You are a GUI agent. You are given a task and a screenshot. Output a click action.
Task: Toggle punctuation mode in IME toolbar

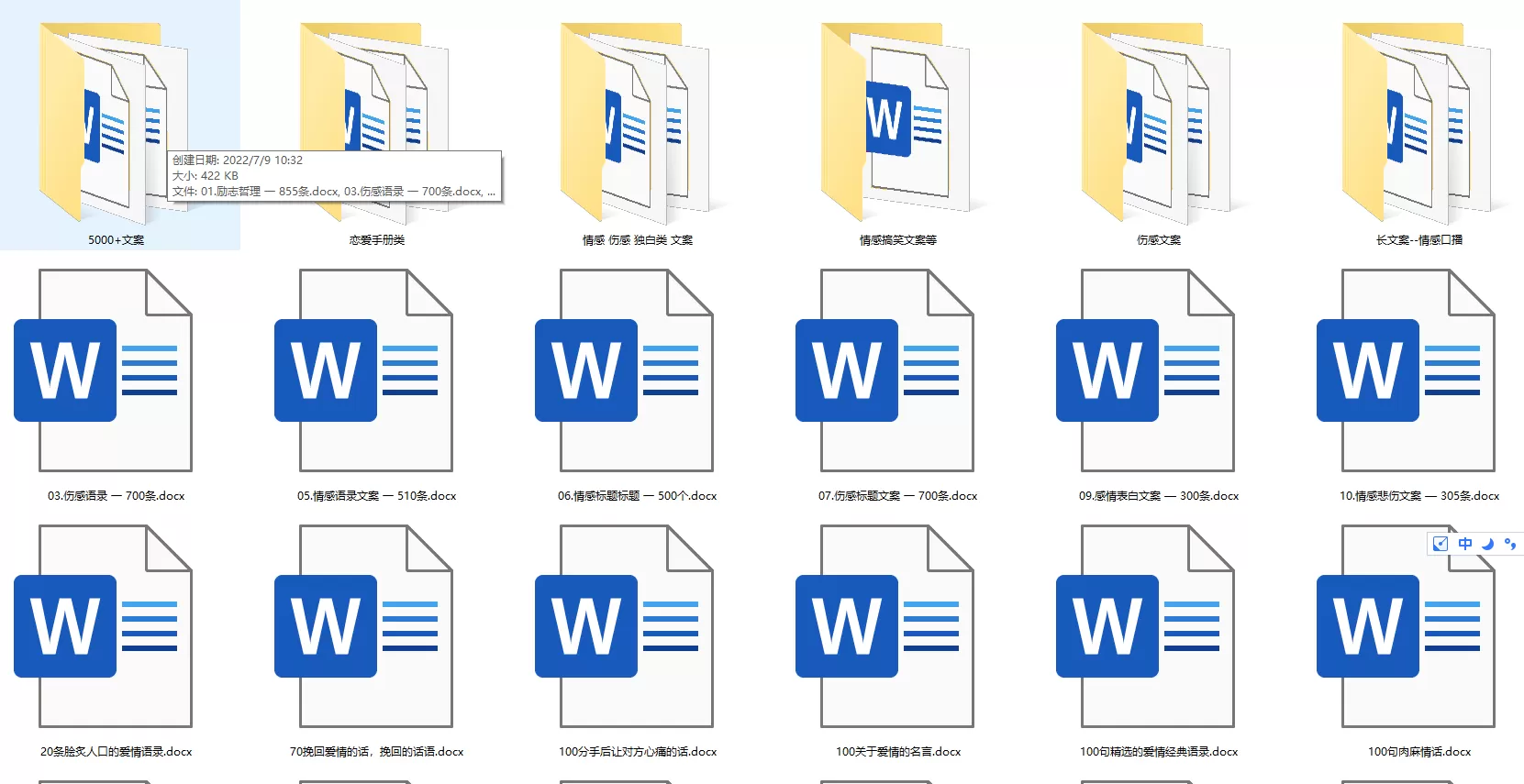click(x=1509, y=544)
